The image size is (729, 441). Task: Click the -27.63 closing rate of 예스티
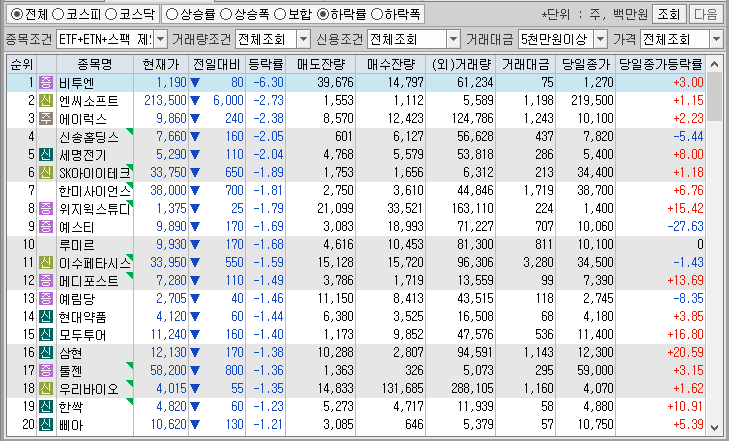click(x=686, y=226)
